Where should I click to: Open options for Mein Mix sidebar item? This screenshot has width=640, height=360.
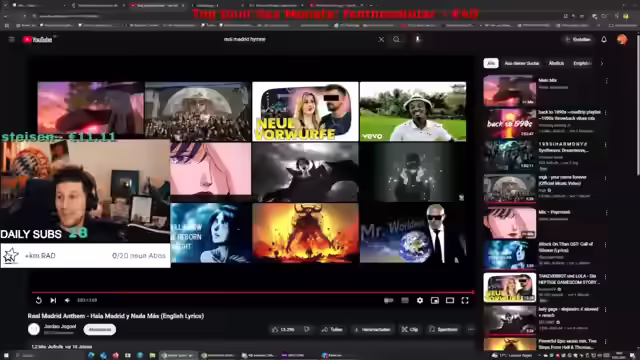pos(606,81)
